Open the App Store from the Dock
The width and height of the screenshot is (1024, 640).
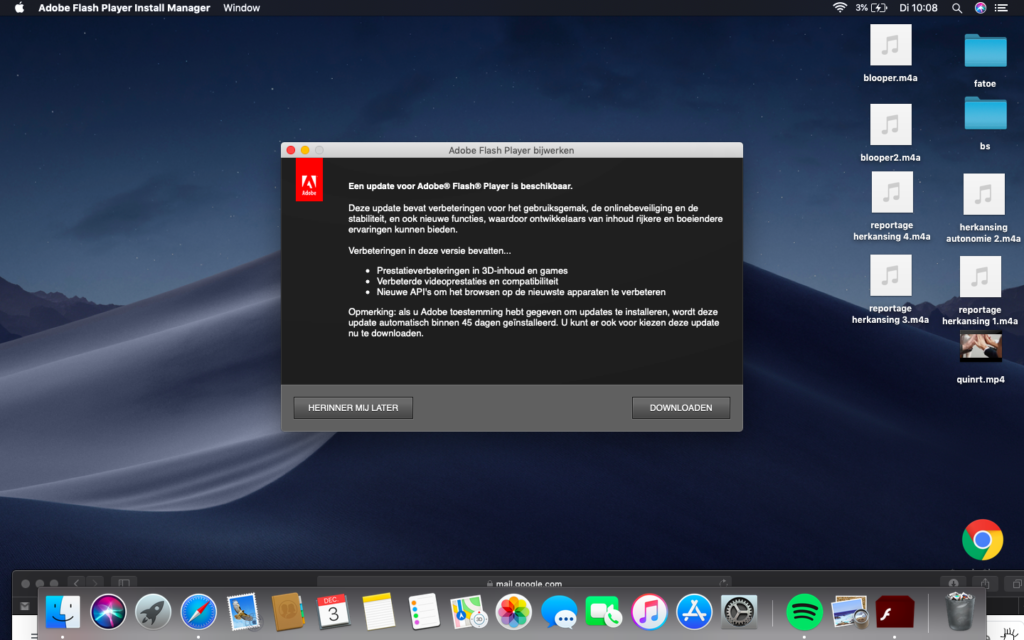[693, 611]
